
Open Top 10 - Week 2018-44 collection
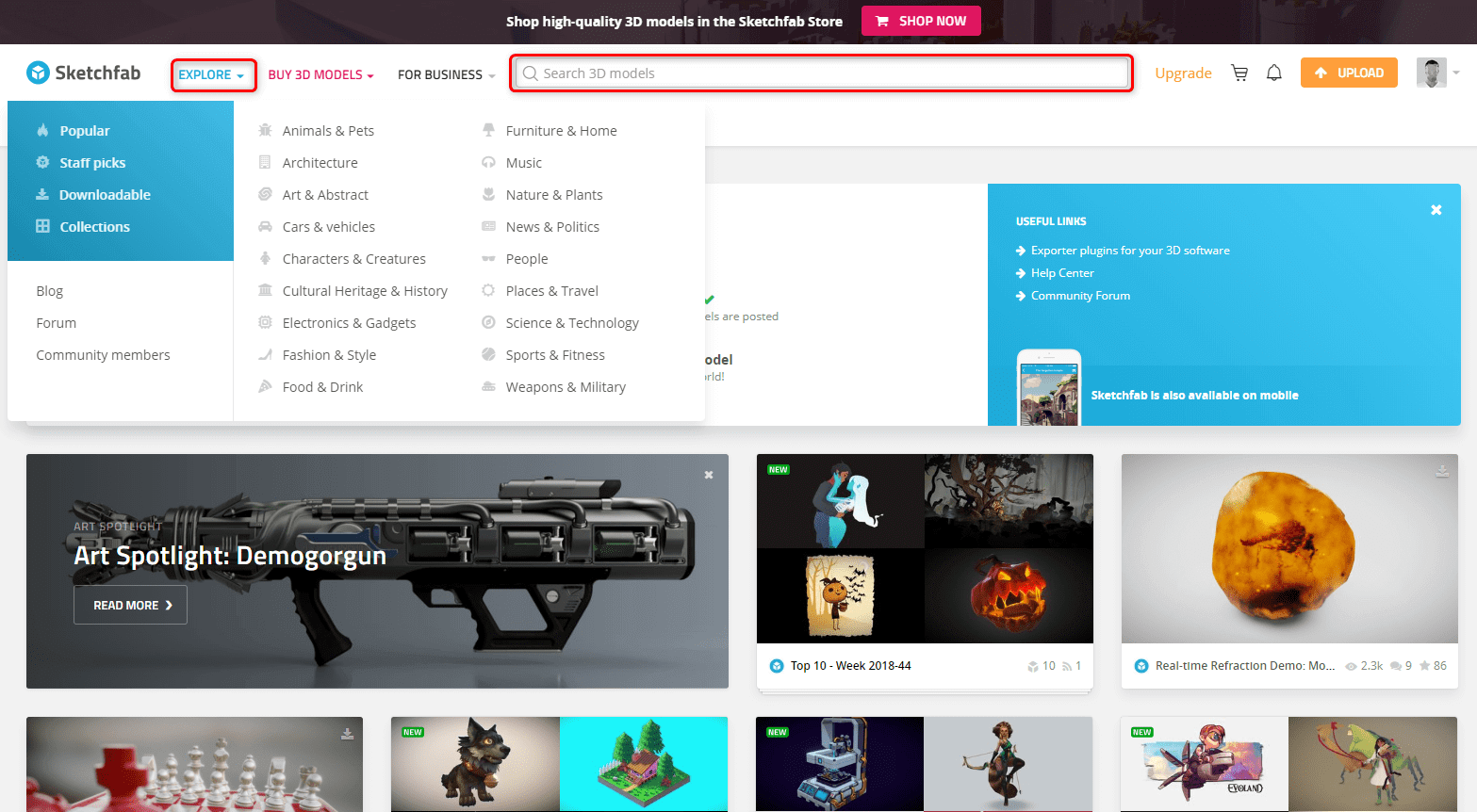[851, 666]
